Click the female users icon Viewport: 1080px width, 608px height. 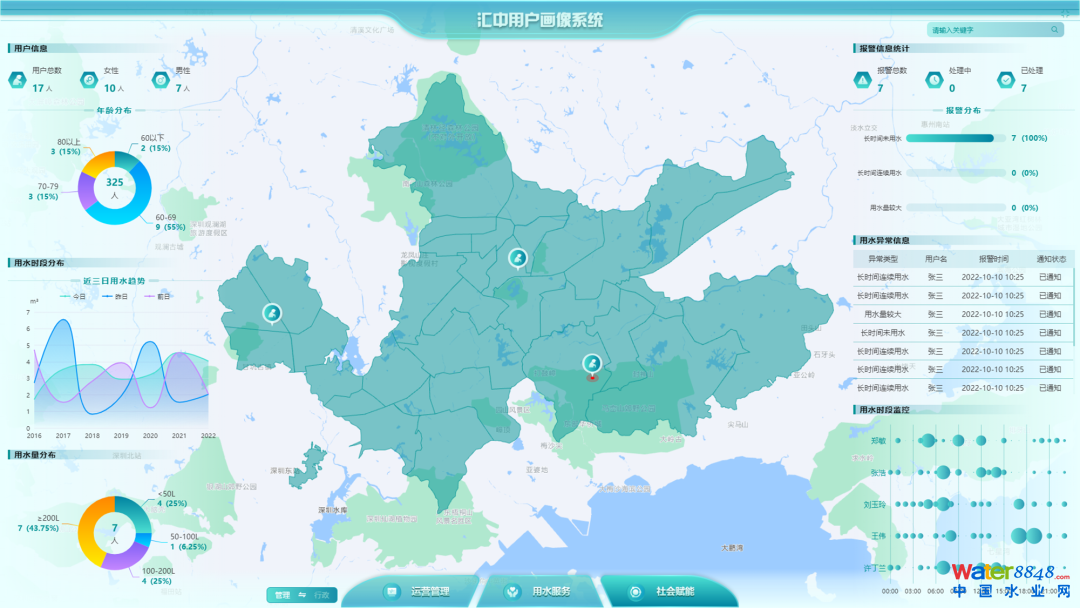coord(89,79)
